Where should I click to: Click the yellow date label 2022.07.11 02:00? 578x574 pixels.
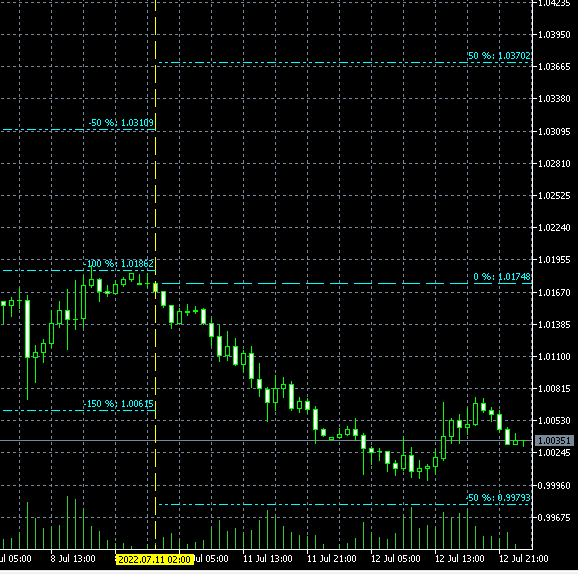(154, 559)
